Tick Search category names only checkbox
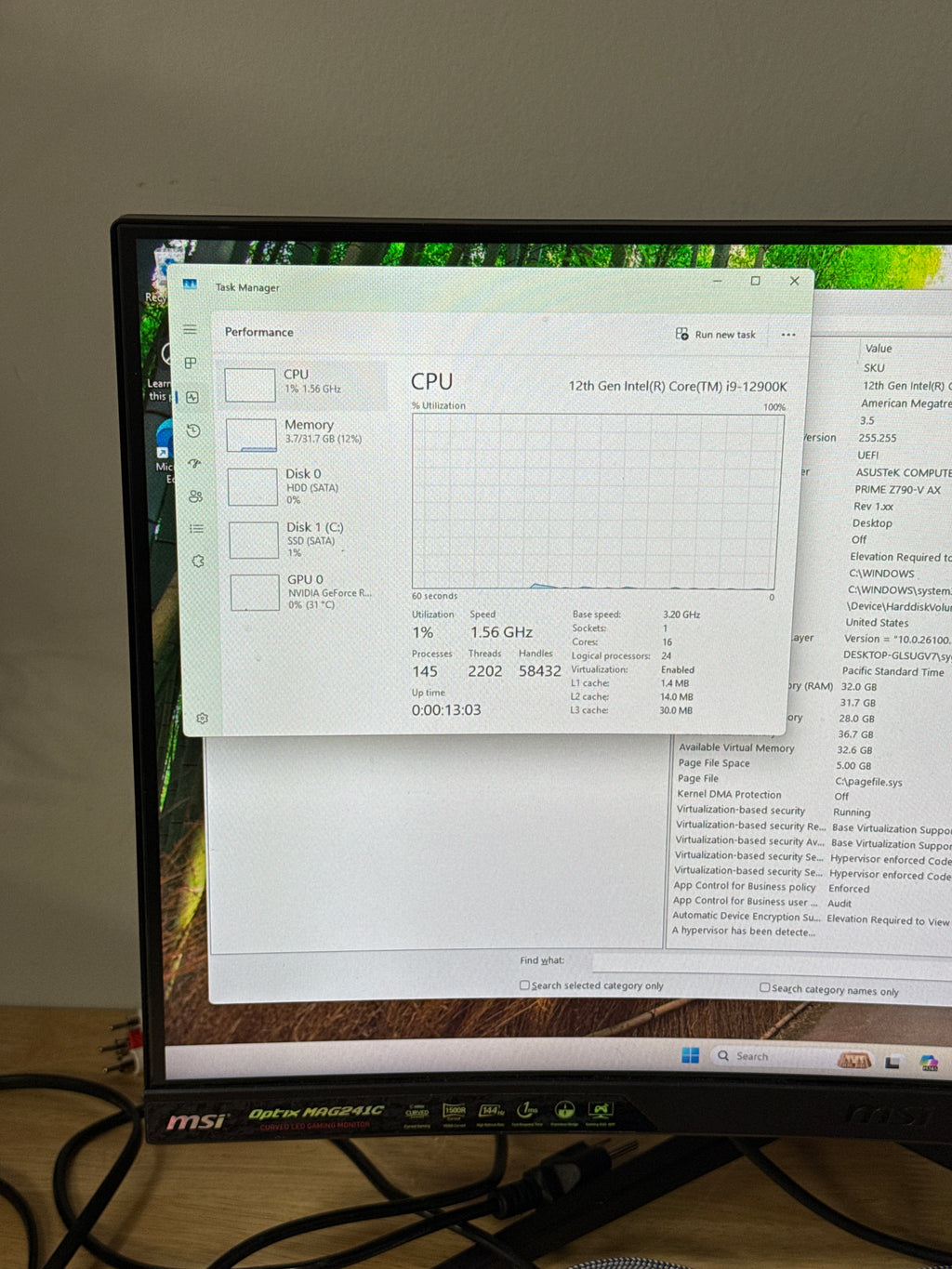This screenshot has height=1269, width=952. click(765, 987)
